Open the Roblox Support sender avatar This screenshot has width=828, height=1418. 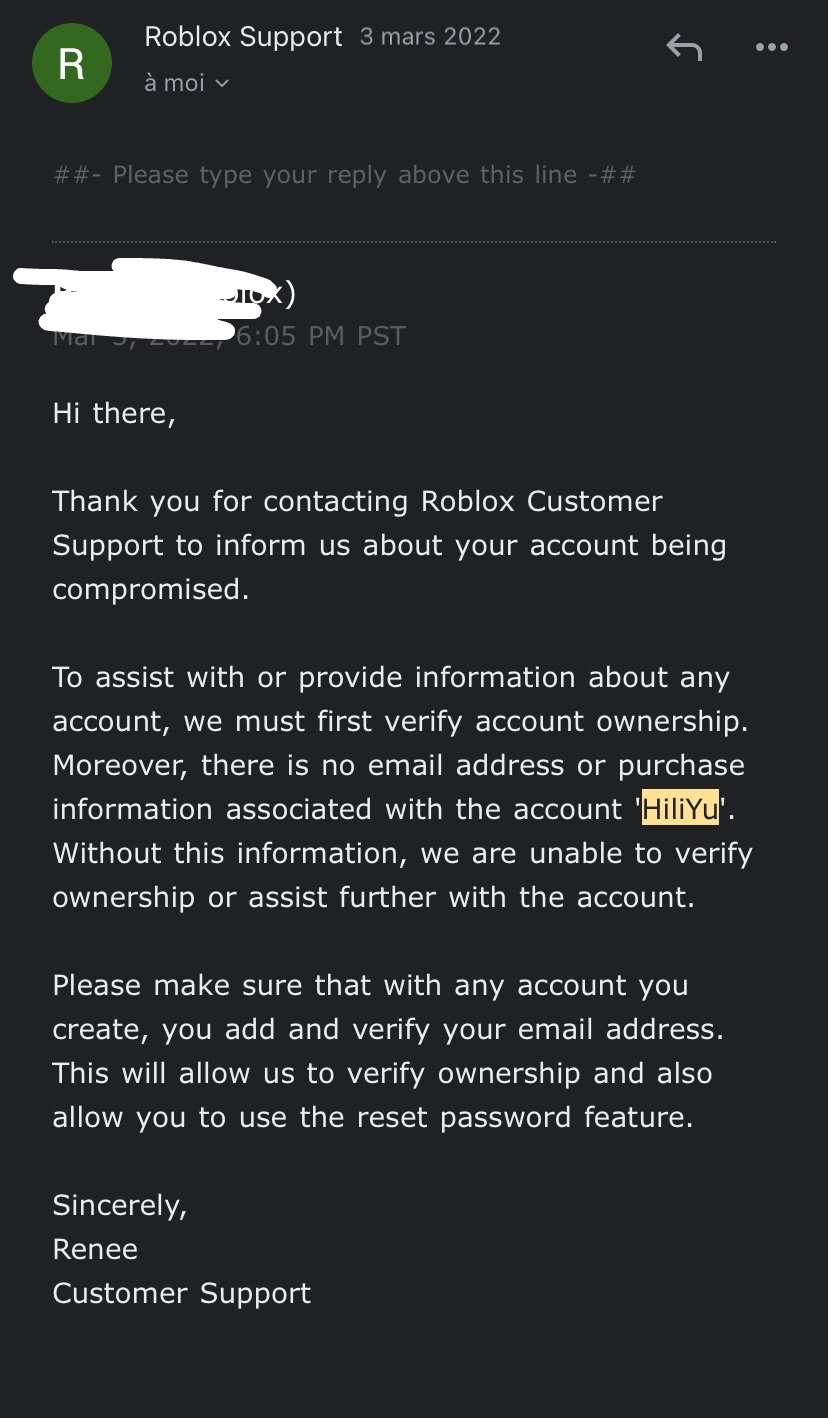coord(71,62)
